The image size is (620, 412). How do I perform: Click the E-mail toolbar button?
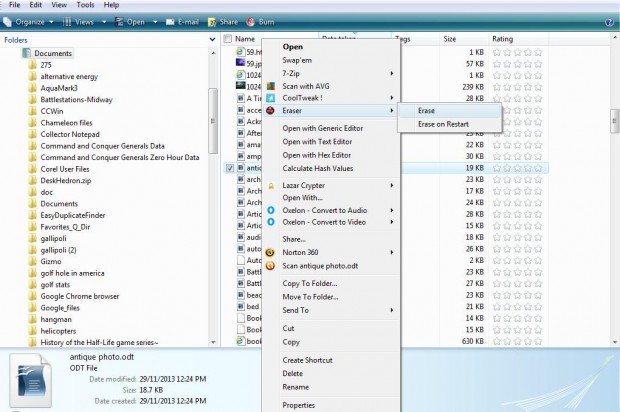coord(182,22)
